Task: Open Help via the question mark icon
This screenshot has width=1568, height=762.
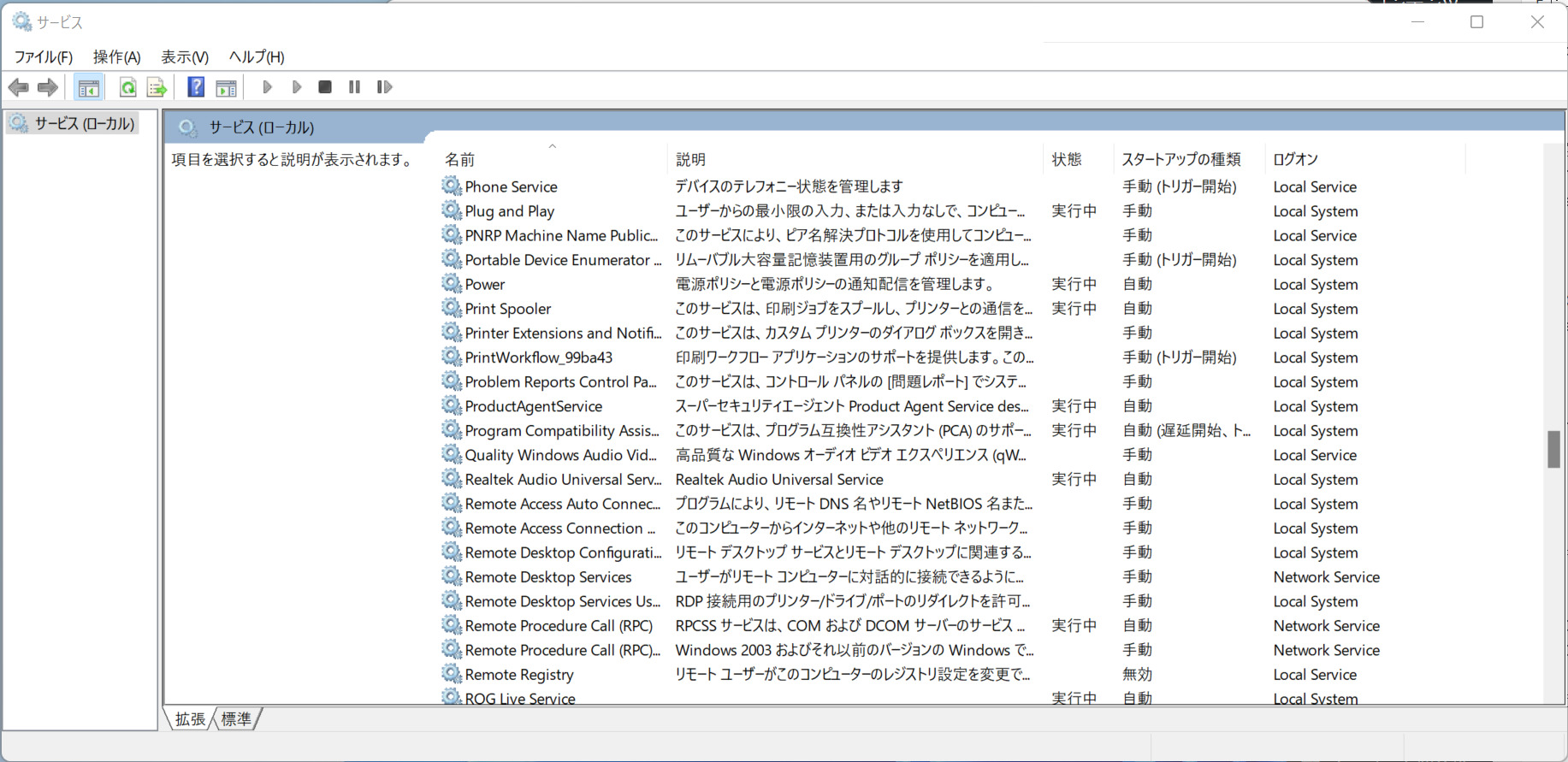Action: point(196,87)
